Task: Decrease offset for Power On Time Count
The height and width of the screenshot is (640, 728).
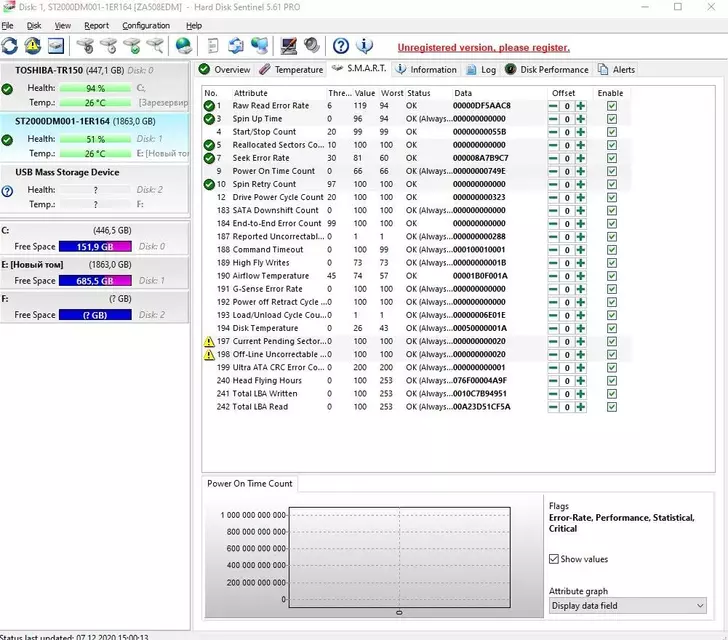Action: pos(553,171)
